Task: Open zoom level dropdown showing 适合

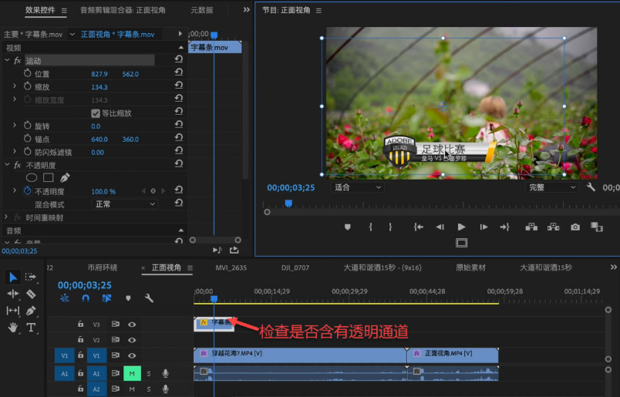Action: (x=357, y=187)
